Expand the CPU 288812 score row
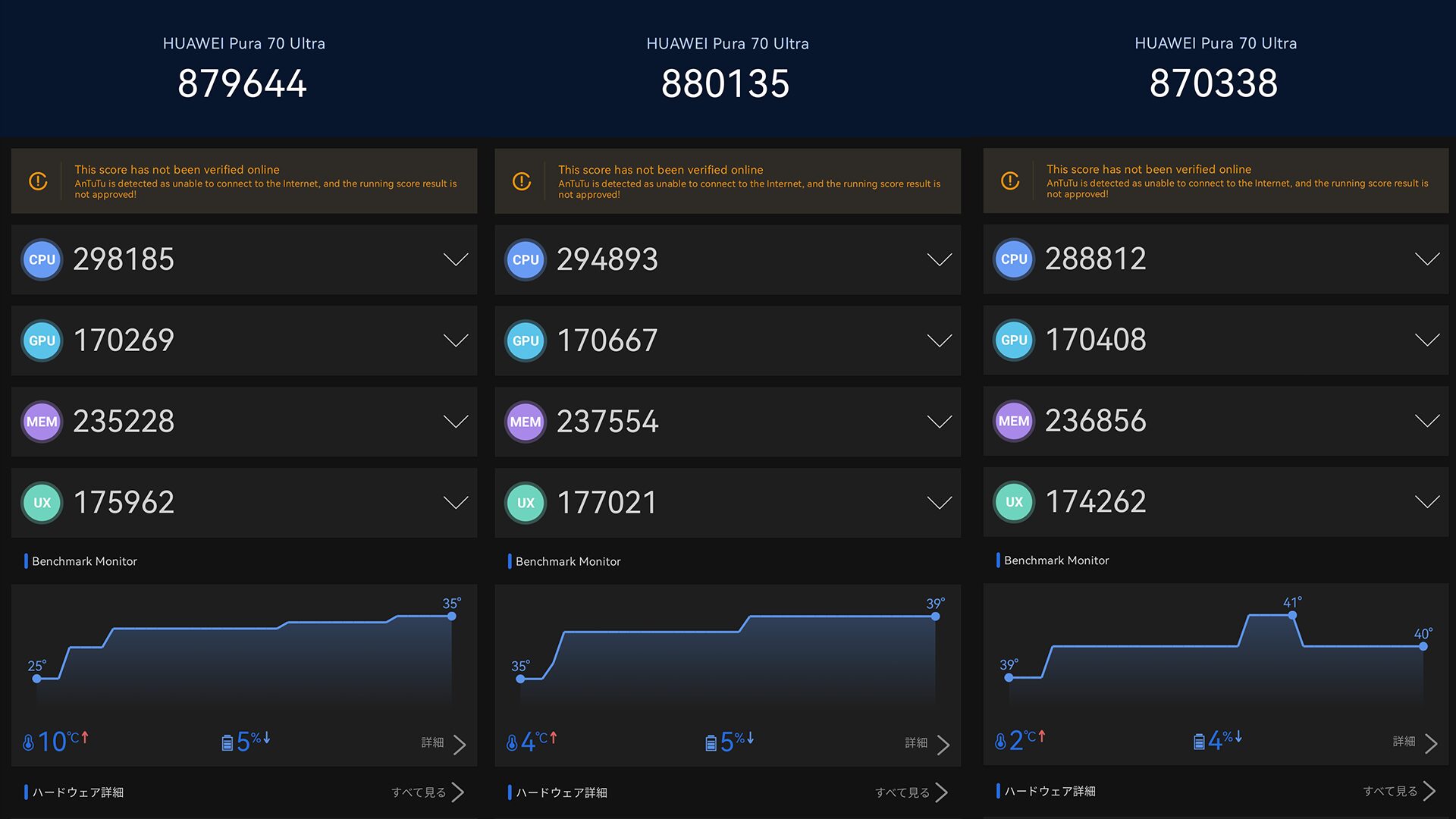1456x819 pixels. coord(1427,259)
